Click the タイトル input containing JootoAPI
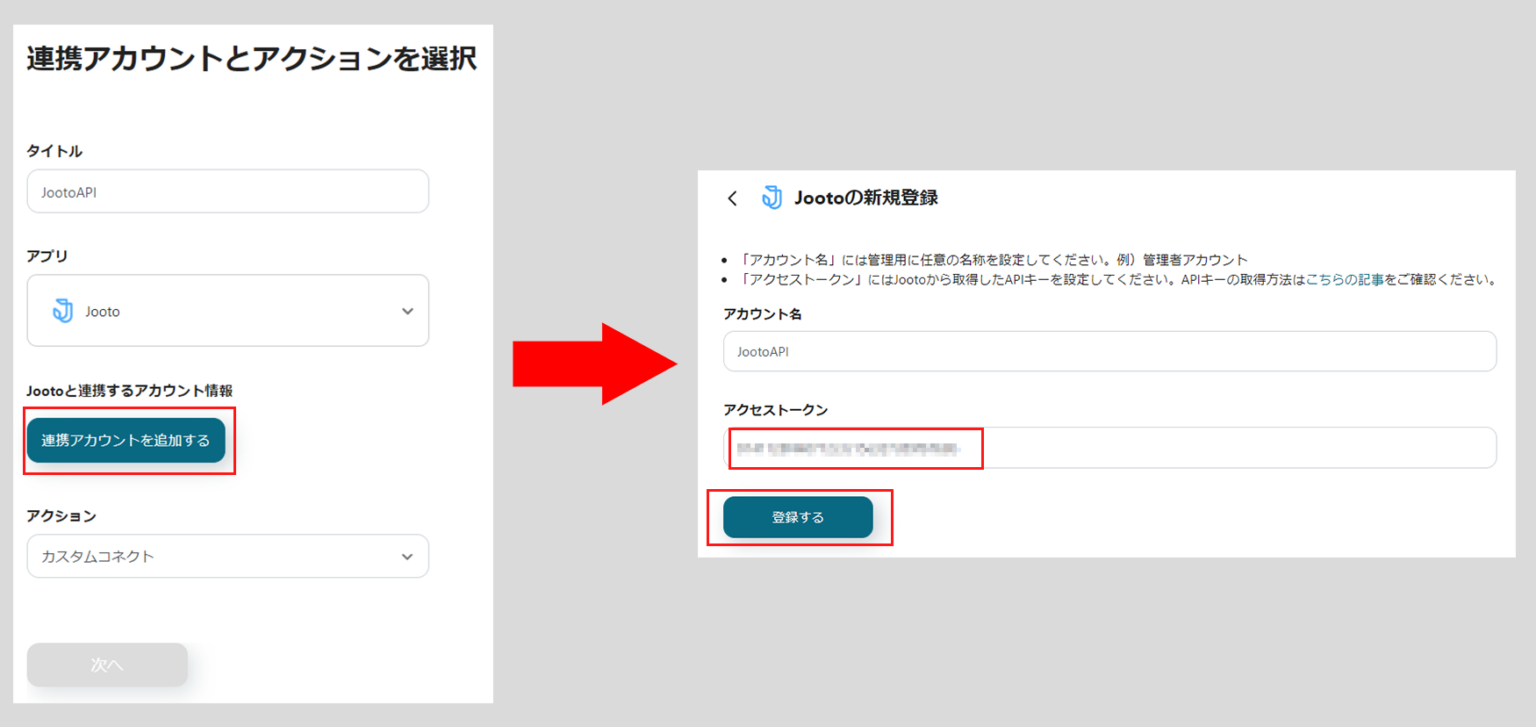This screenshot has width=1536, height=727. [x=228, y=191]
